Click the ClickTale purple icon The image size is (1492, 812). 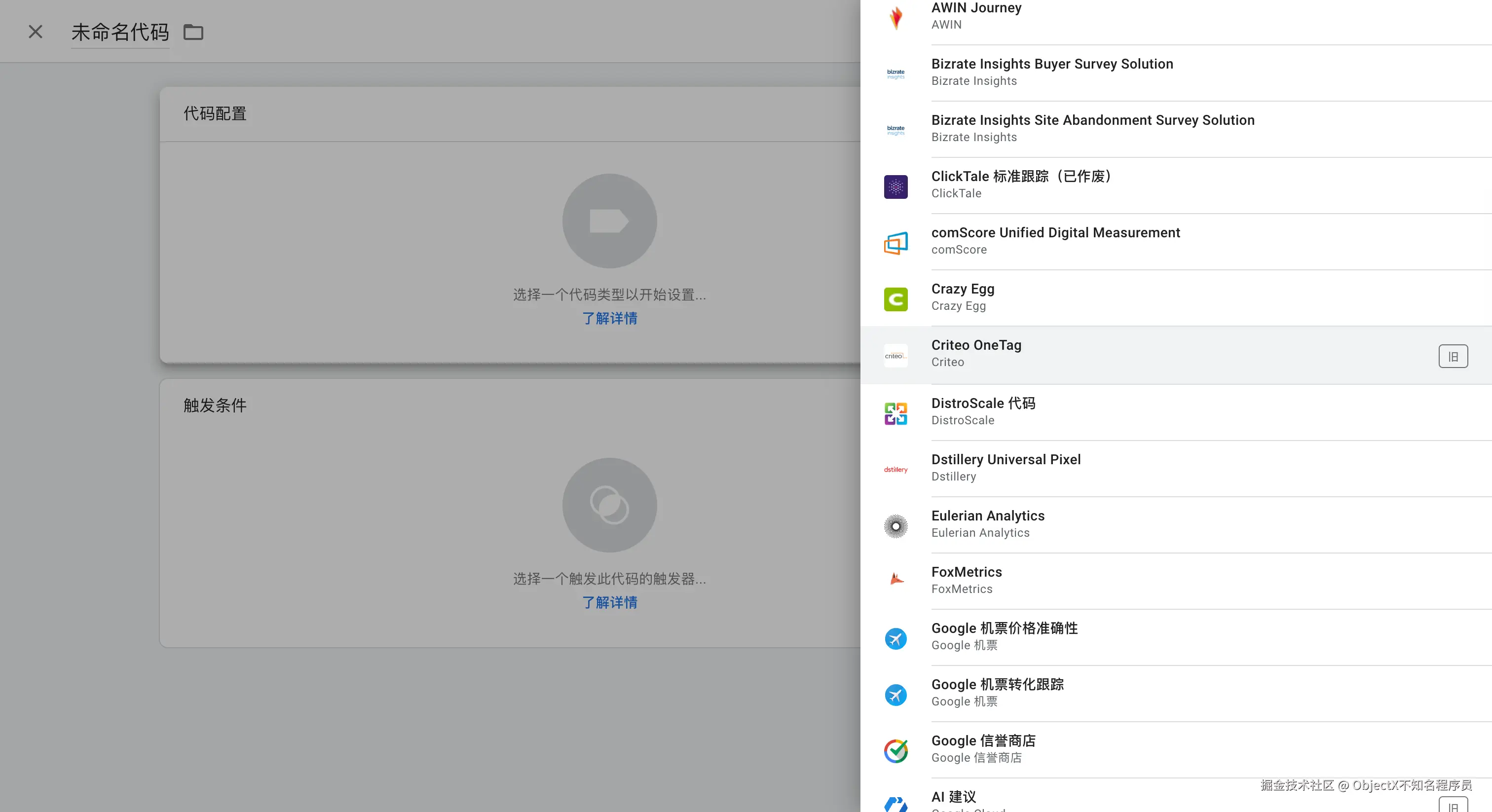click(895, 186)
